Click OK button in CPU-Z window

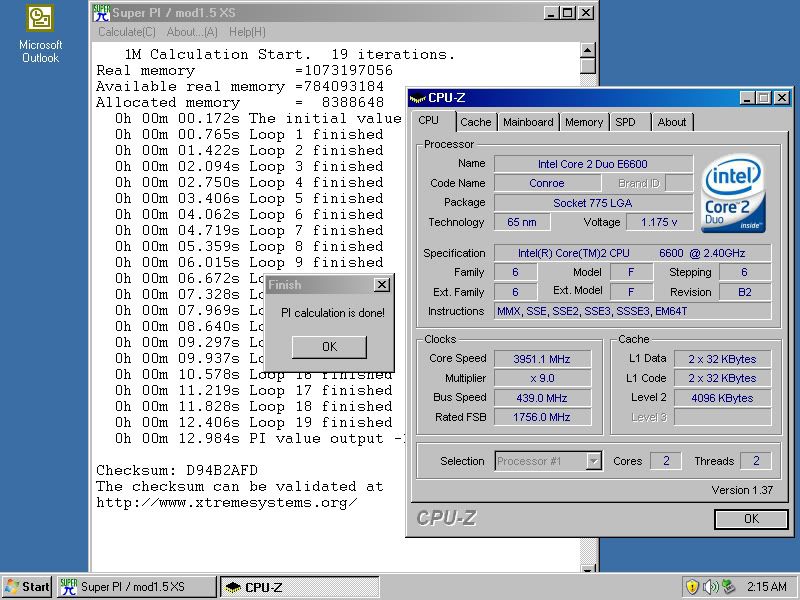tap(751, 519)
